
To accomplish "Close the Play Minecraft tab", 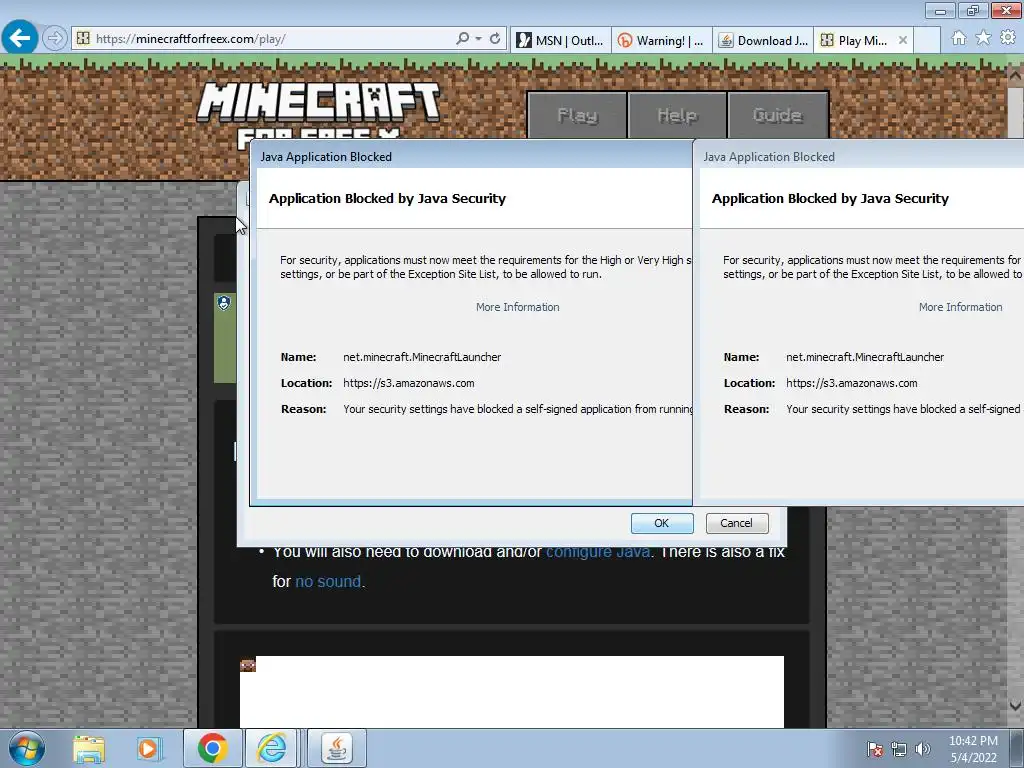I will click(903, 40).
